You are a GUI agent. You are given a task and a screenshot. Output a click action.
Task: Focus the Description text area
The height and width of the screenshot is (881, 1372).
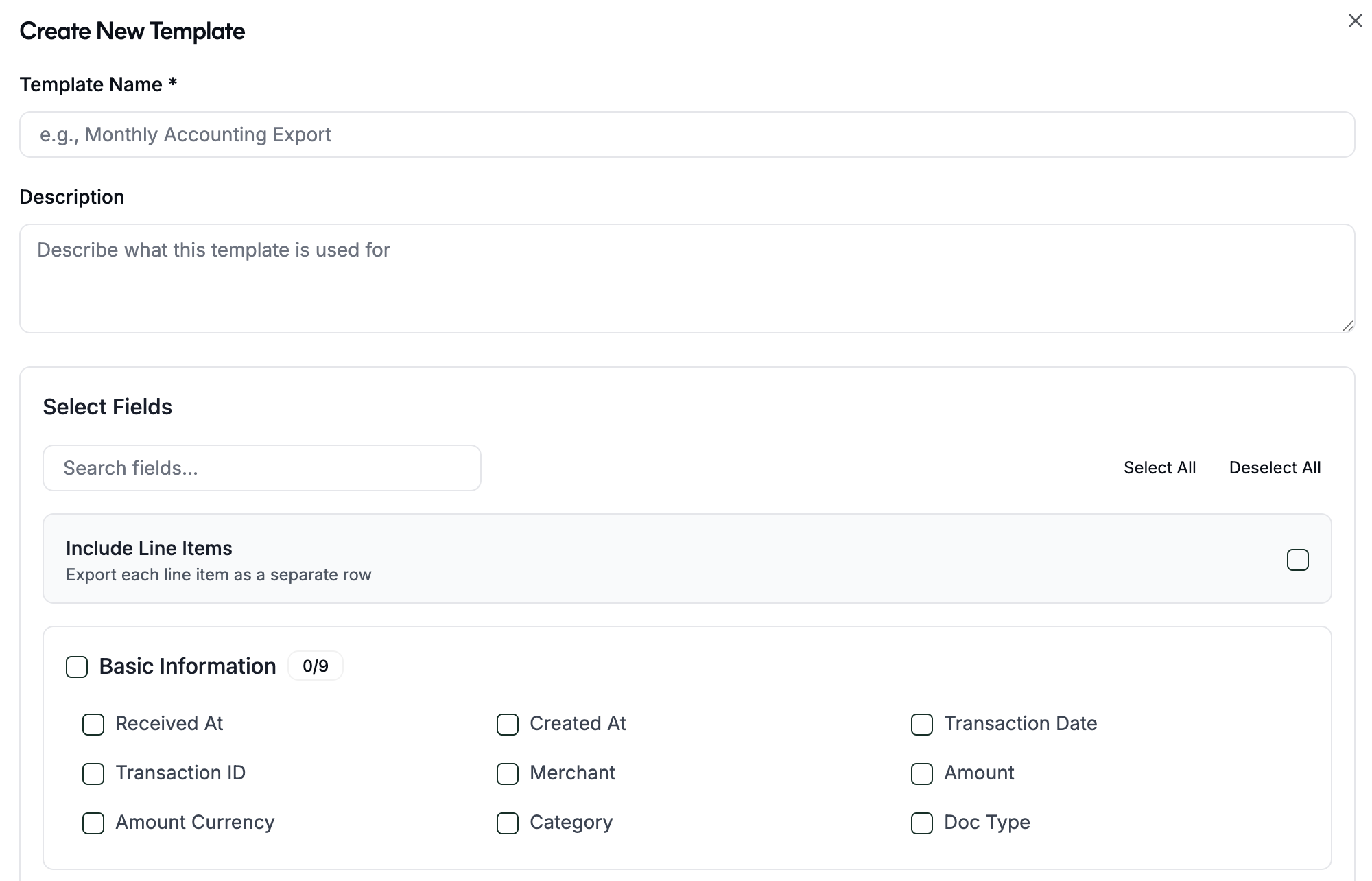pyautogui.click(x=687, y=279)
